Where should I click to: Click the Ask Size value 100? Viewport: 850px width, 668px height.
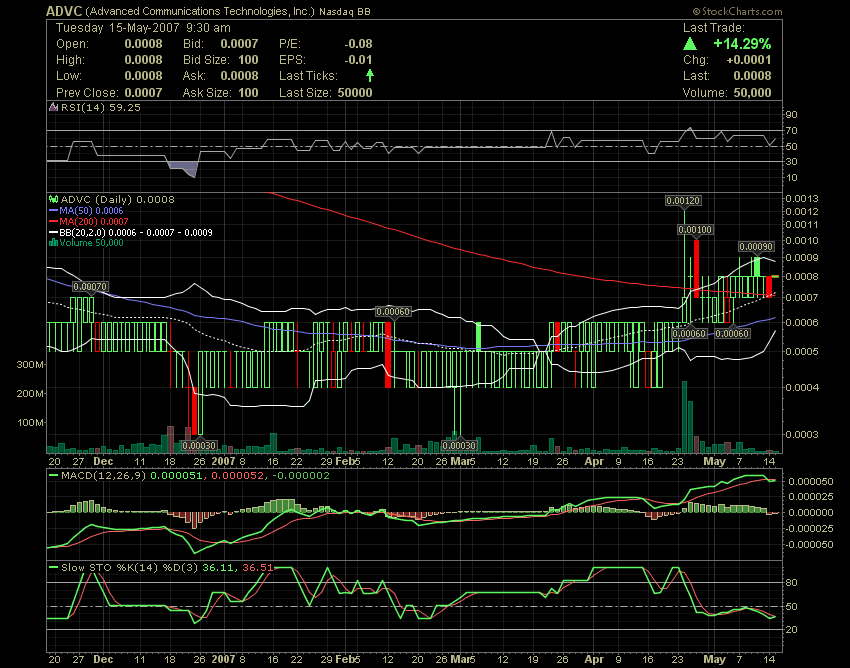coord(248,92)
